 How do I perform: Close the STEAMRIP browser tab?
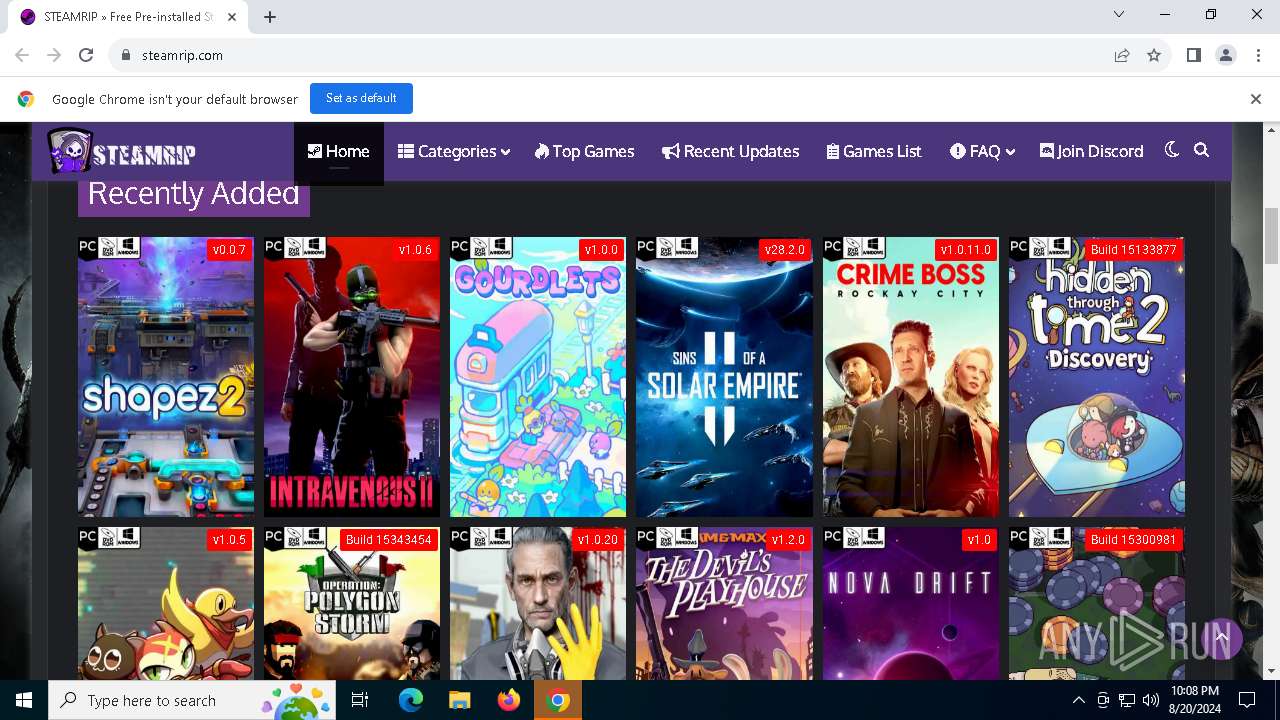(x=232, y=17)
